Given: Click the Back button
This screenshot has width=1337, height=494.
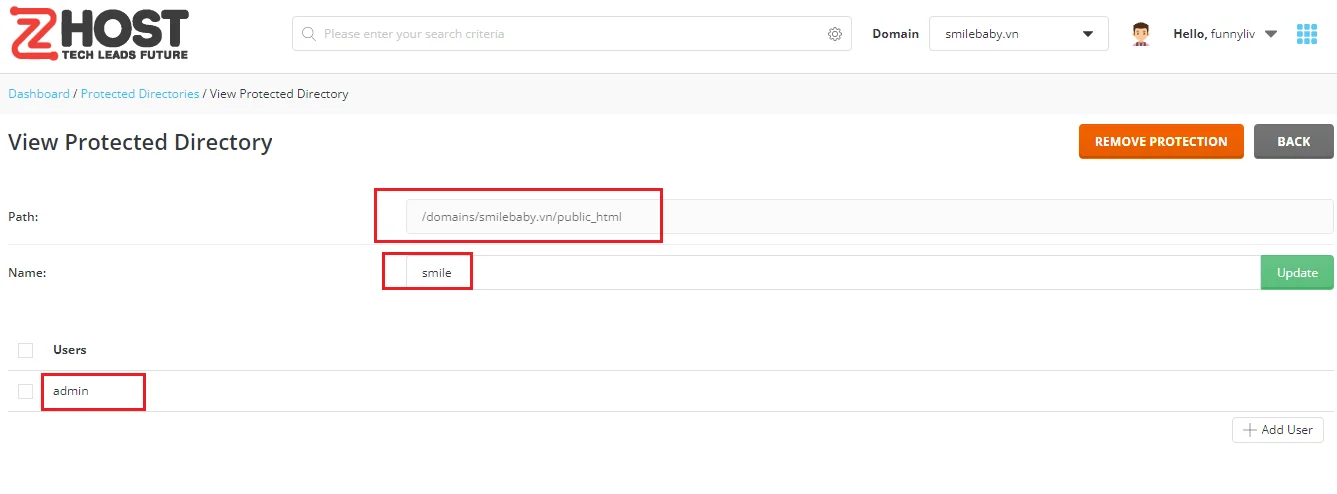Looking at the screenshot, I should click(x=1293, y=142).
